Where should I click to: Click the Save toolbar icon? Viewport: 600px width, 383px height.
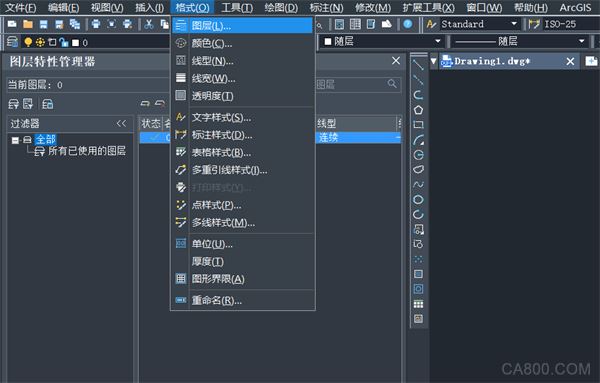[44, 24]
